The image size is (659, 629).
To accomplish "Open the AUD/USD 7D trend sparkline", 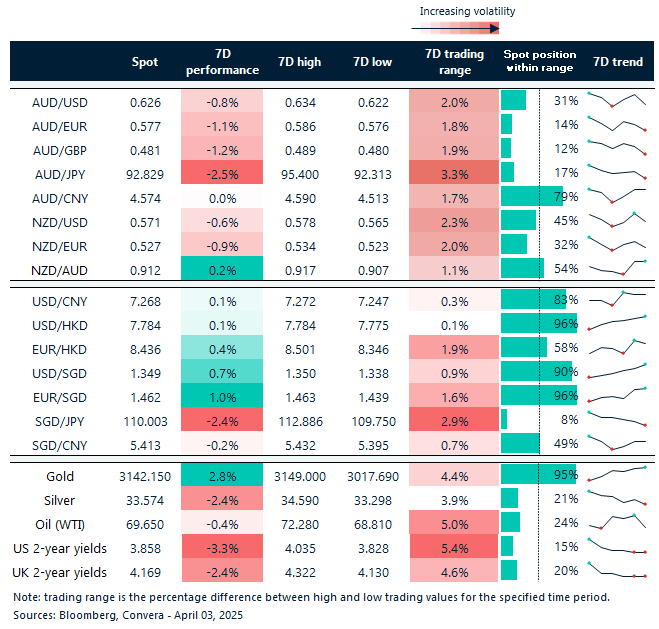I will click(x=616, y=100).
